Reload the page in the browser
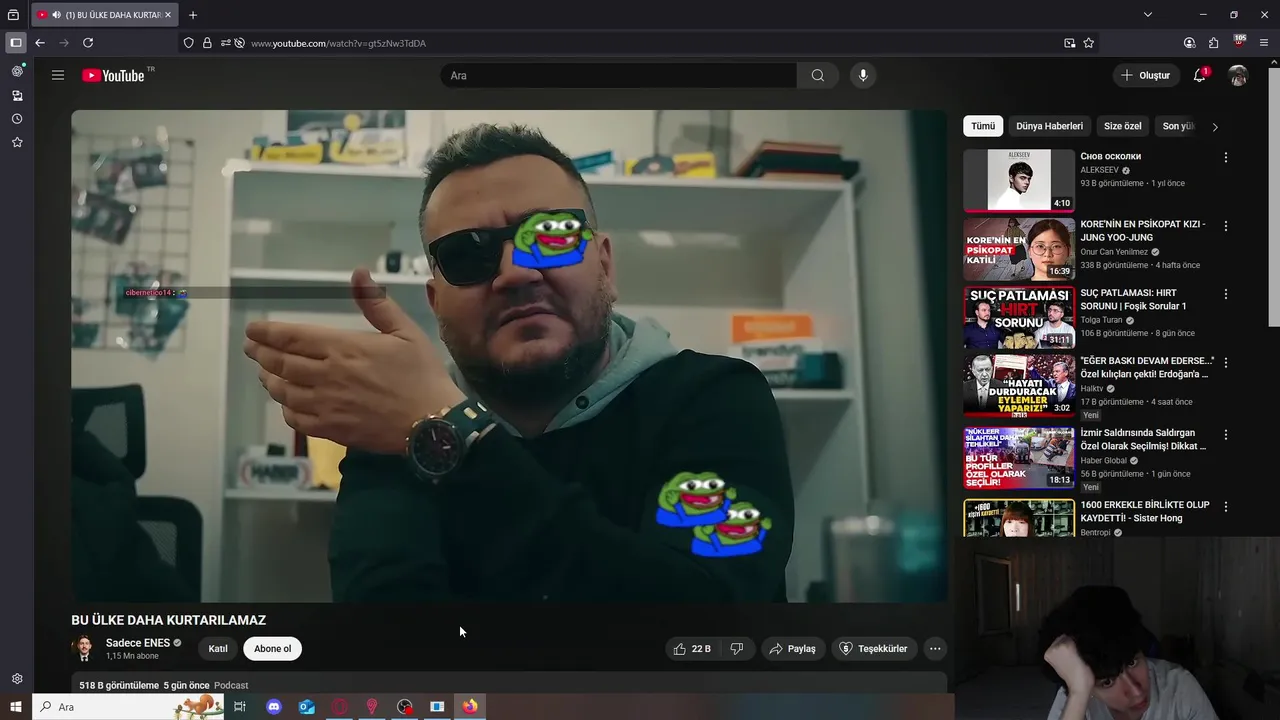This screenshot has height=720, width=1280. point(88,43)
